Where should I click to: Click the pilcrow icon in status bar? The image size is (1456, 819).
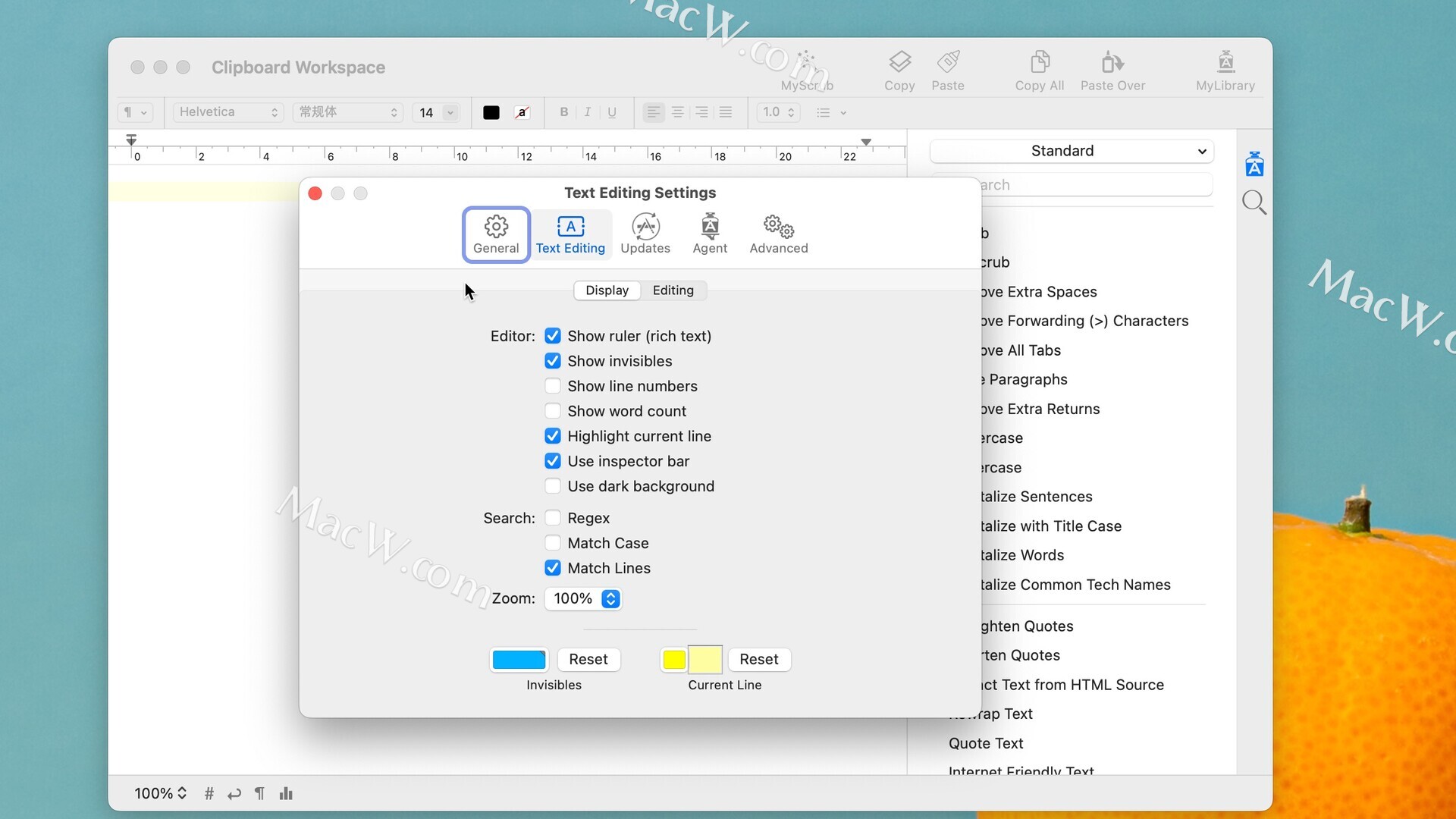coord(259,793)
